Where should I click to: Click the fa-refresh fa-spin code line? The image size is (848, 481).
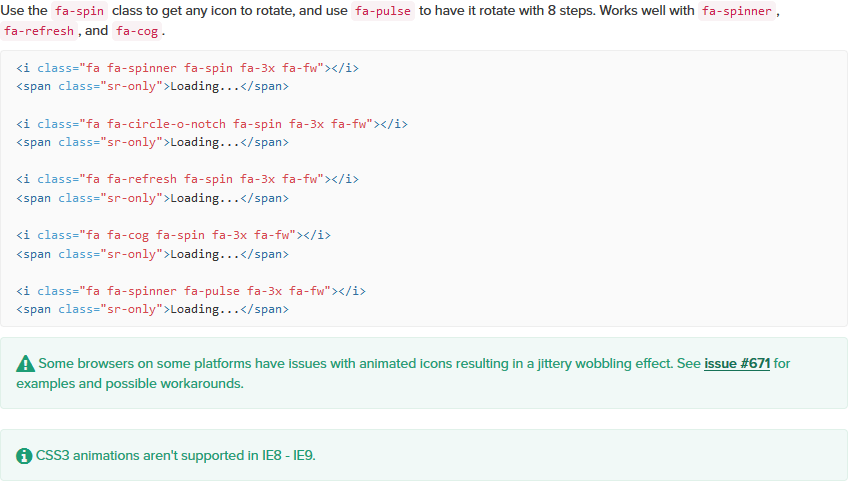(187, 179)
